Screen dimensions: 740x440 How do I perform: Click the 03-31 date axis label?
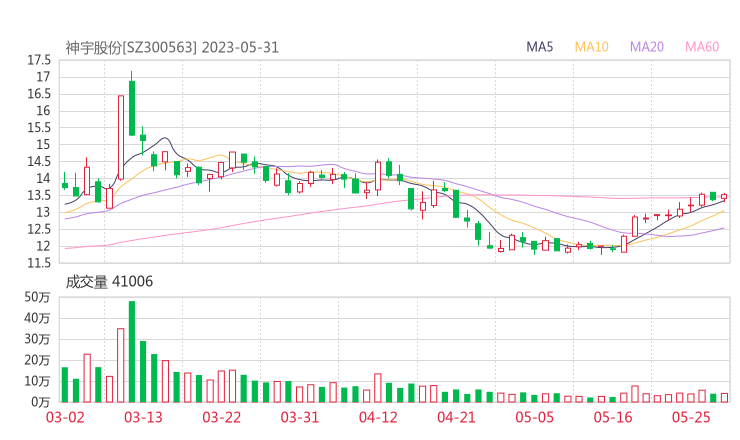click(300, 417)
